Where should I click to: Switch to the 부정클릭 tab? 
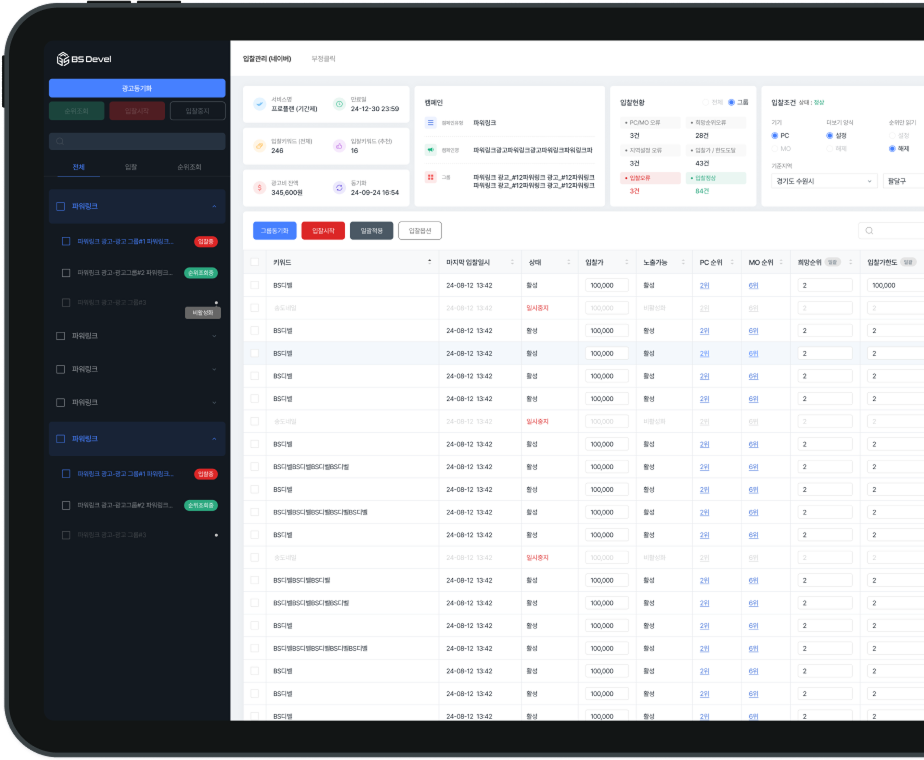pos(322,59)
